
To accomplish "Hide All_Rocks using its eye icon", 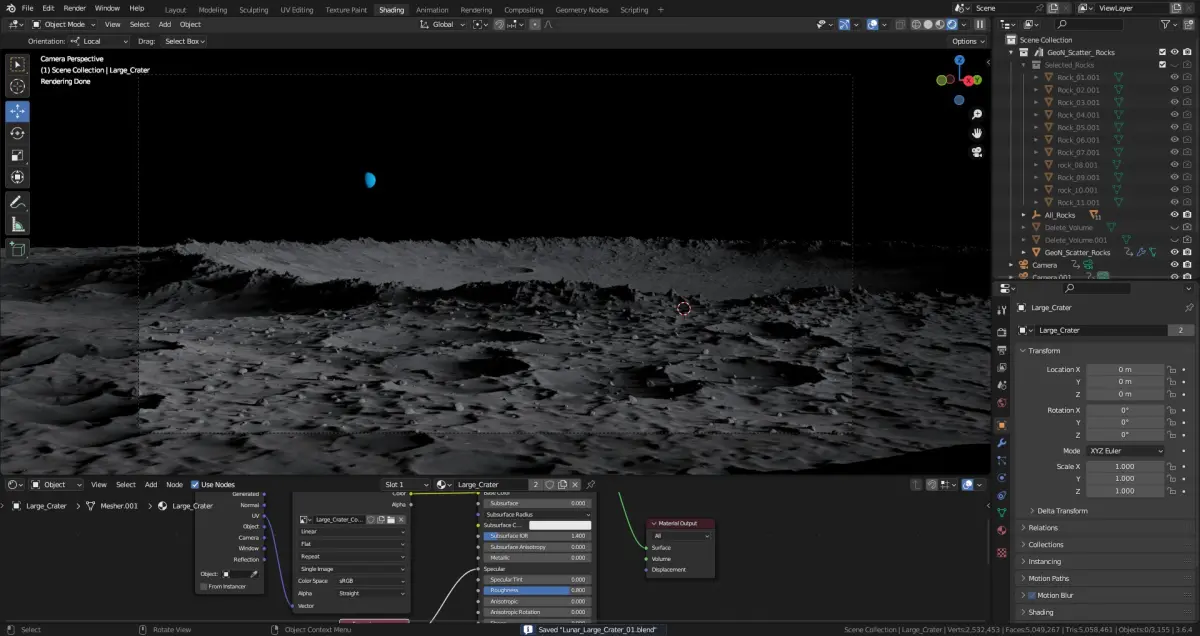I will point(1174,215).
